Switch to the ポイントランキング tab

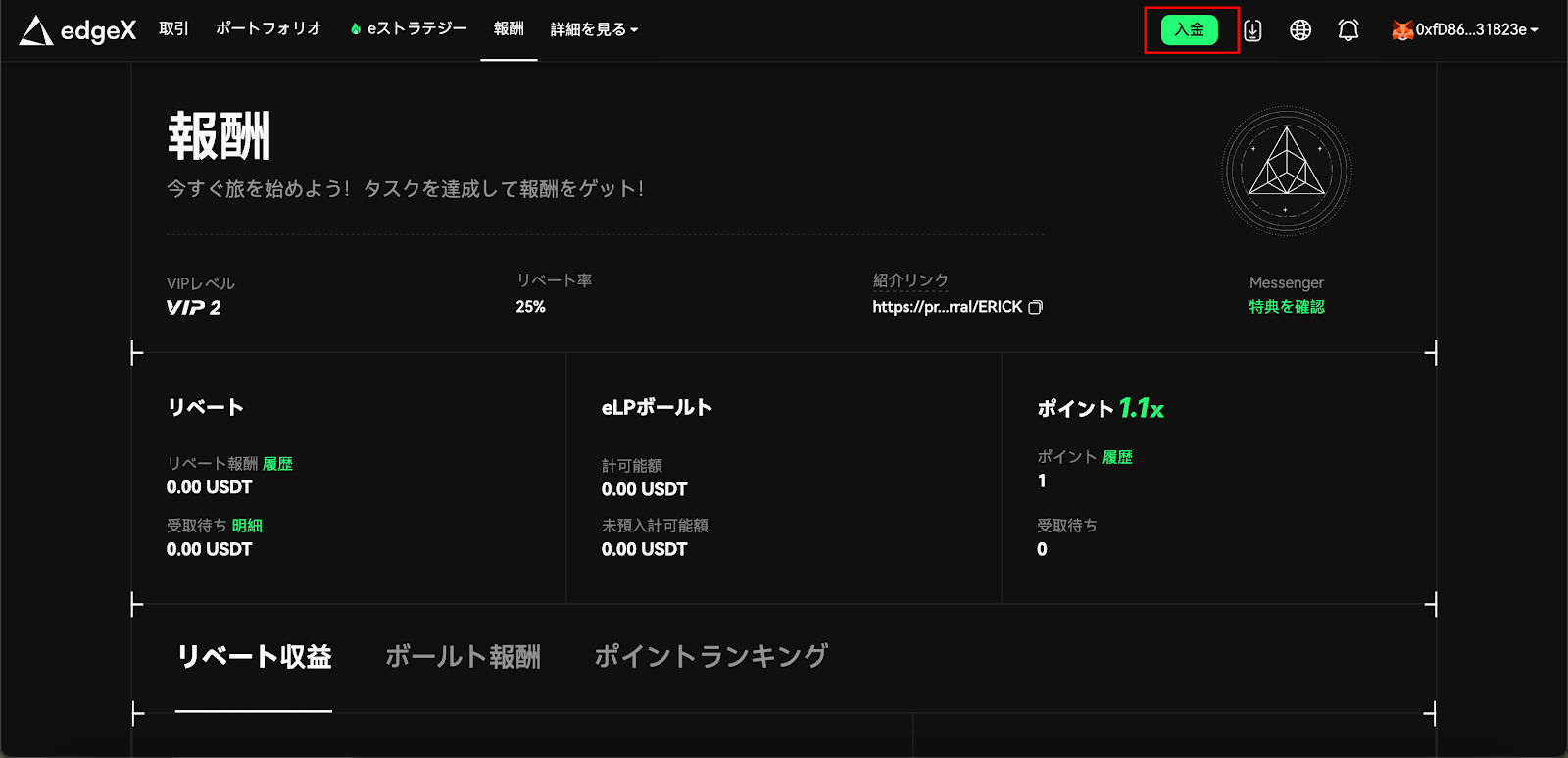pos(710,656)
